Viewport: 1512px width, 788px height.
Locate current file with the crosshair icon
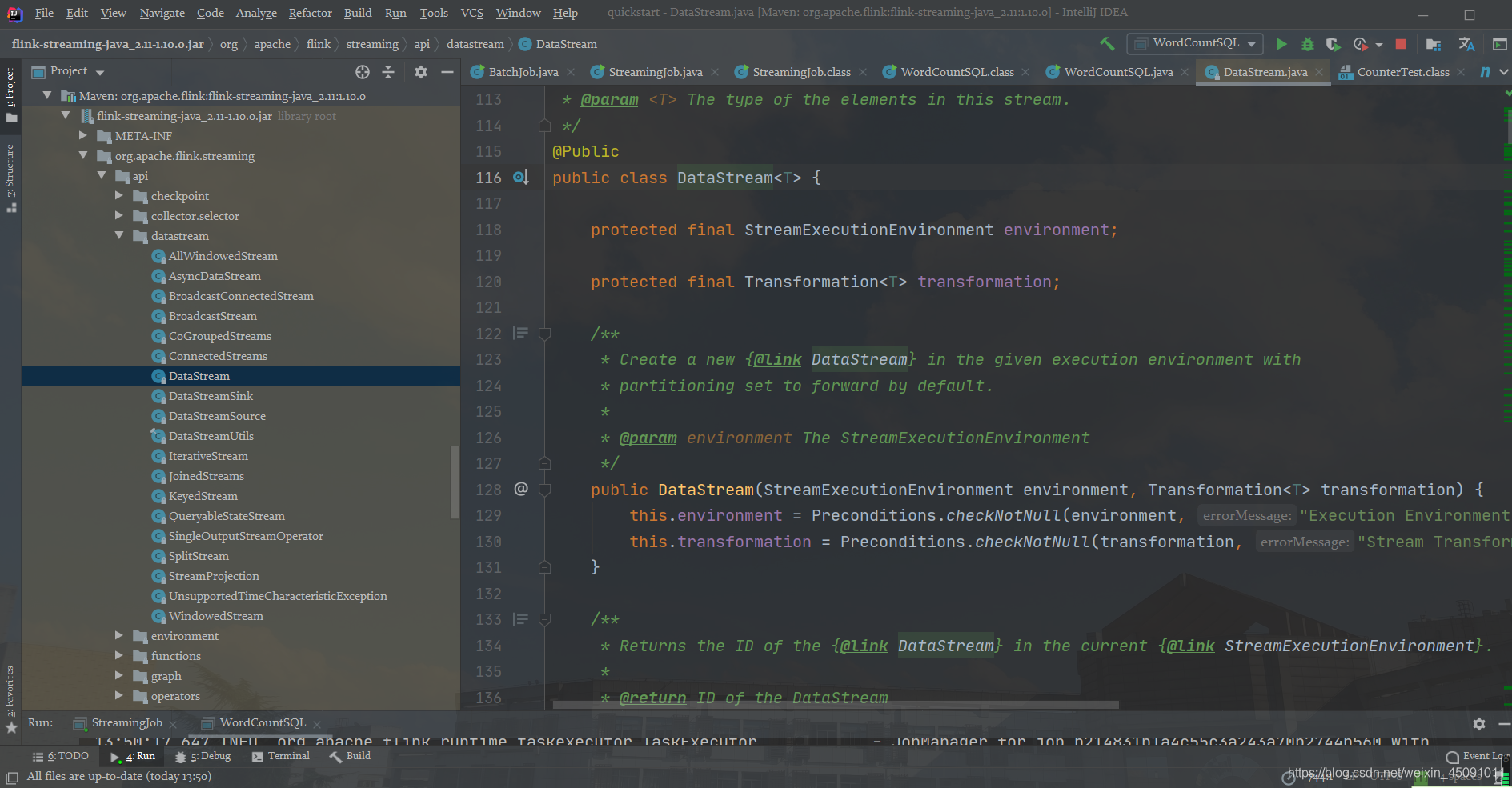(363, 72)
